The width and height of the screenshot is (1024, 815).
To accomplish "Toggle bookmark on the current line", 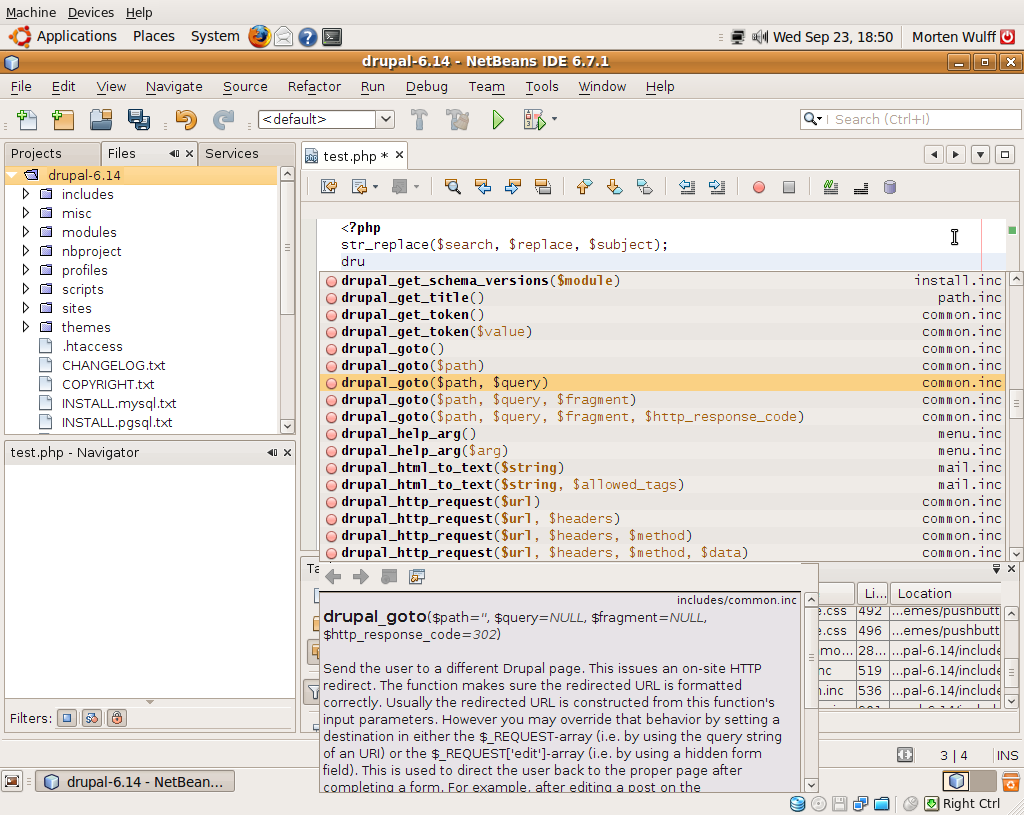I will [x=644, y=187].
